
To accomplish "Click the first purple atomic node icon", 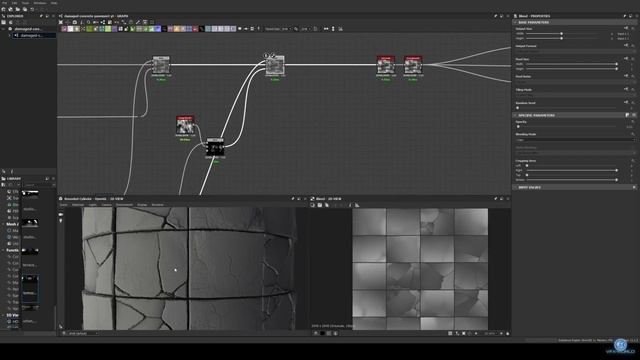I will click(x=64, y=29).
